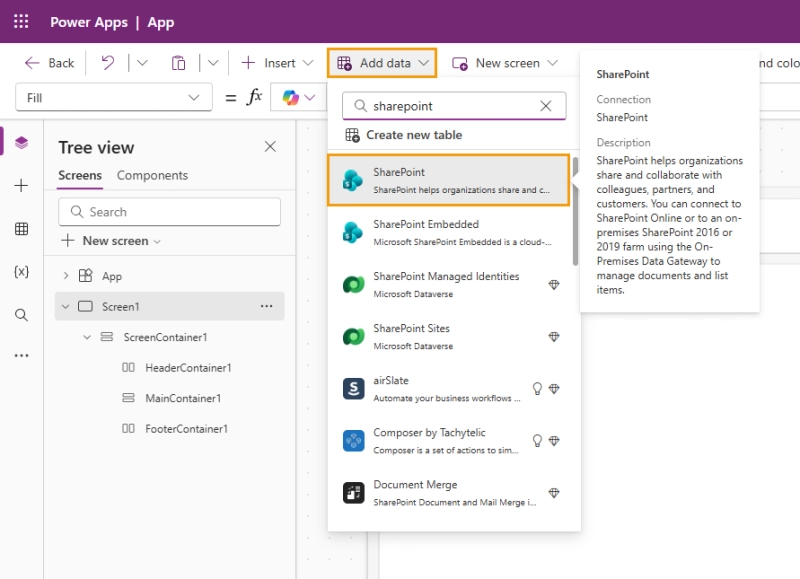Click the Undo icon

point(108,63)
